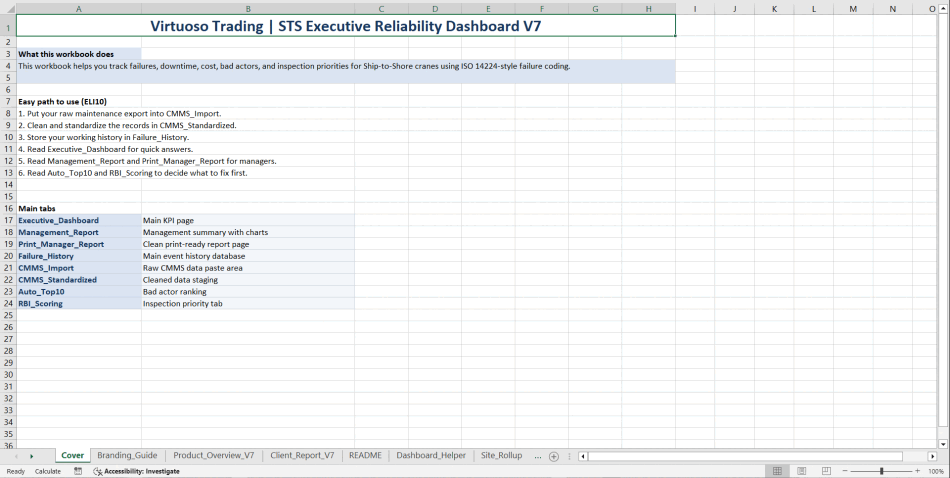The height and width of the screenshot is (478, 950).
Task: Switch to the README sheet tab
Action: (365, 456)
